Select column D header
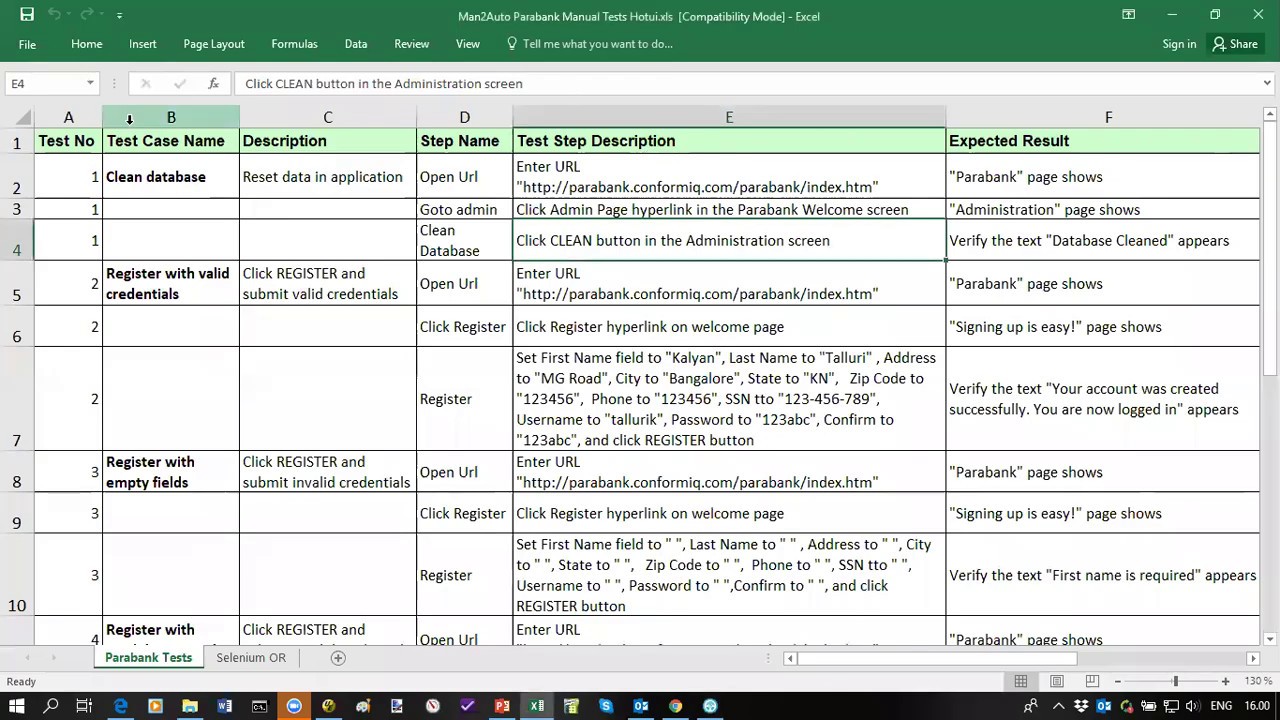The width and height of the screenshot is (1280, 720). point(465,118)
